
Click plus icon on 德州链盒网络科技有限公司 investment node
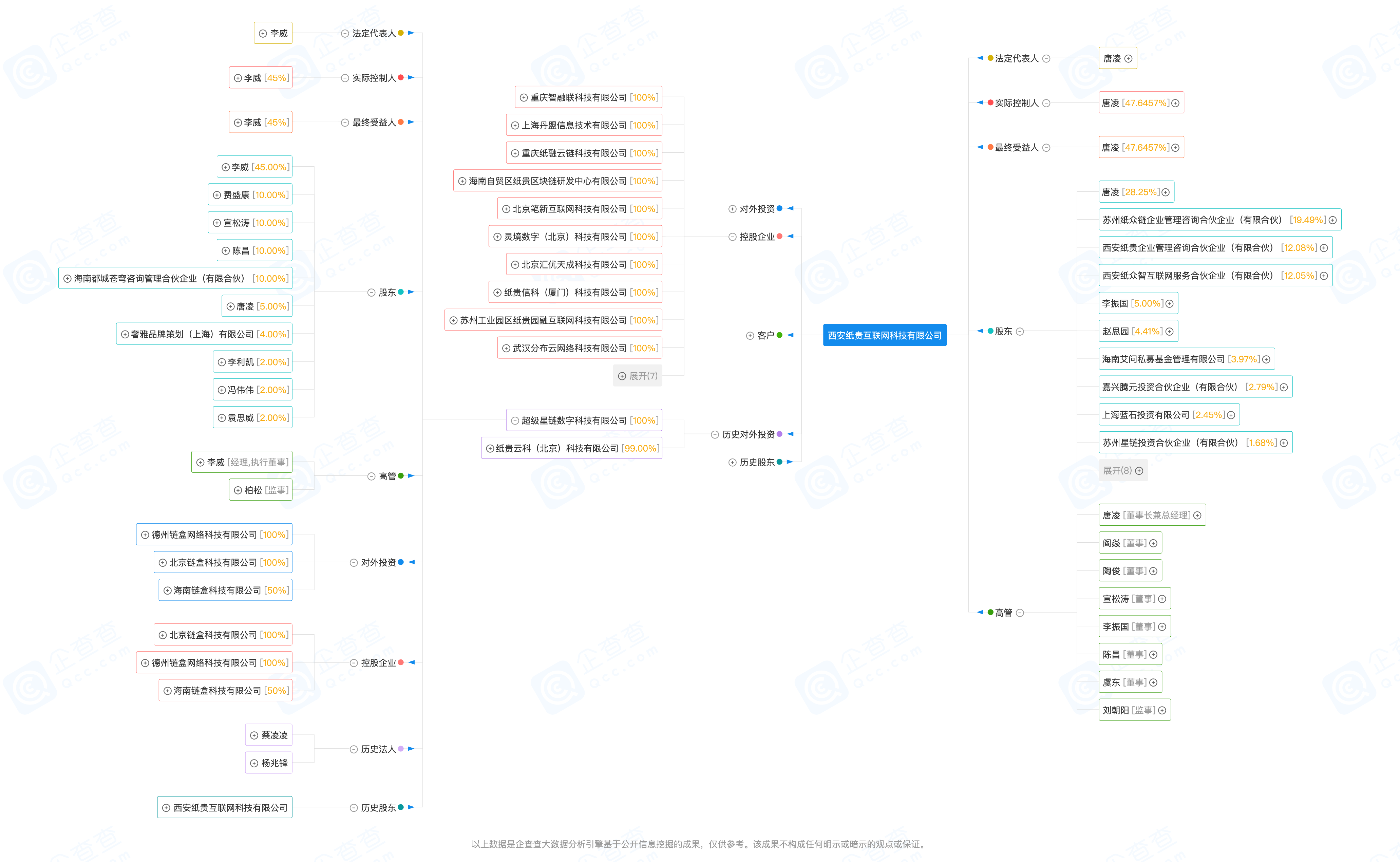[x=145, y=535]
